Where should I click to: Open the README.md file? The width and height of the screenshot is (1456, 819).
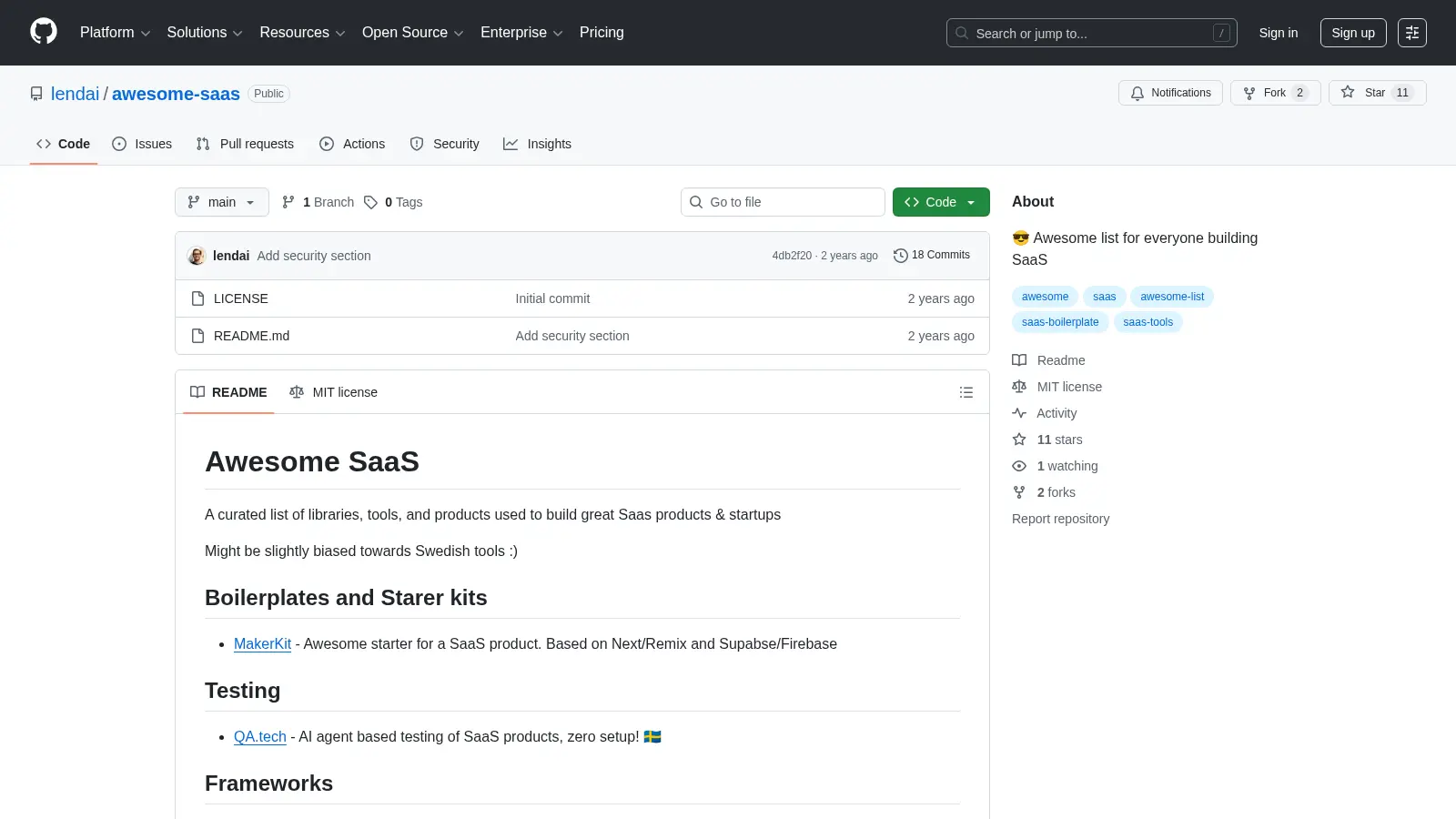(x=251, y=336)
